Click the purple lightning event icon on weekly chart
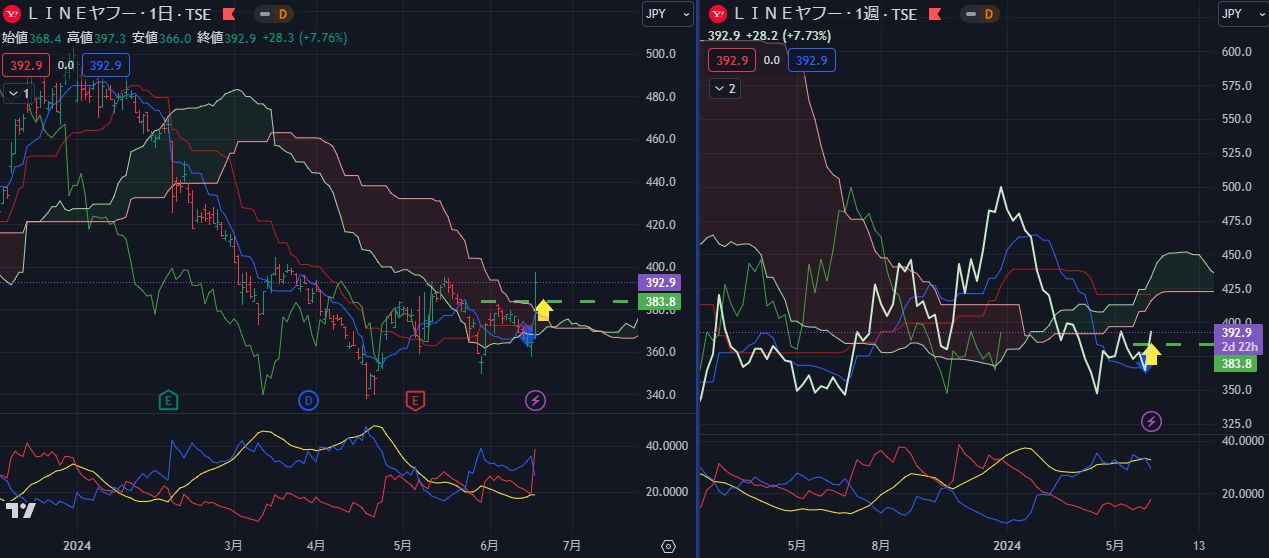The width and height of the screenshot is (1269, 558). point(1151,421)
